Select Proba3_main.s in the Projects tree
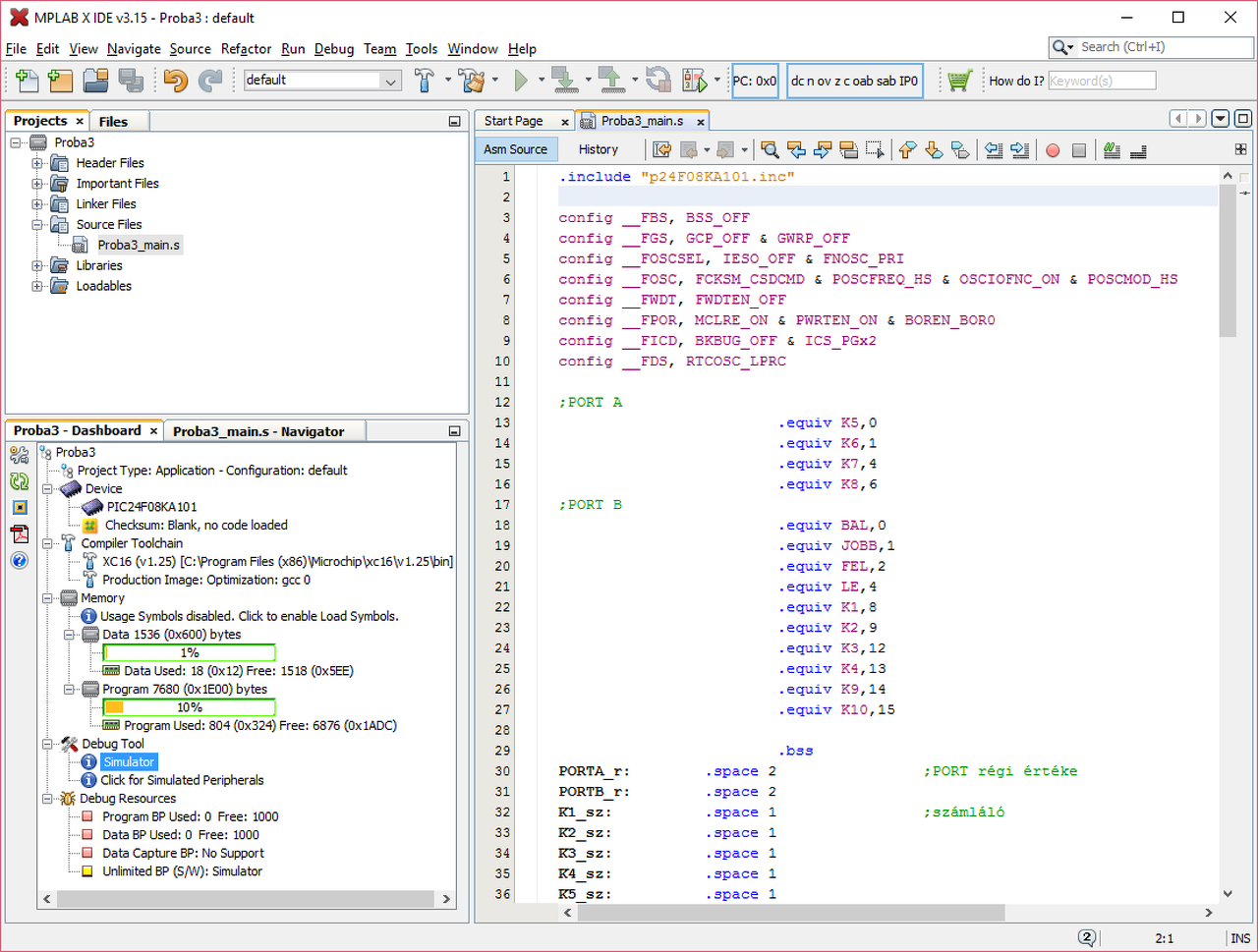1258x952 pixels. (139, 245)
